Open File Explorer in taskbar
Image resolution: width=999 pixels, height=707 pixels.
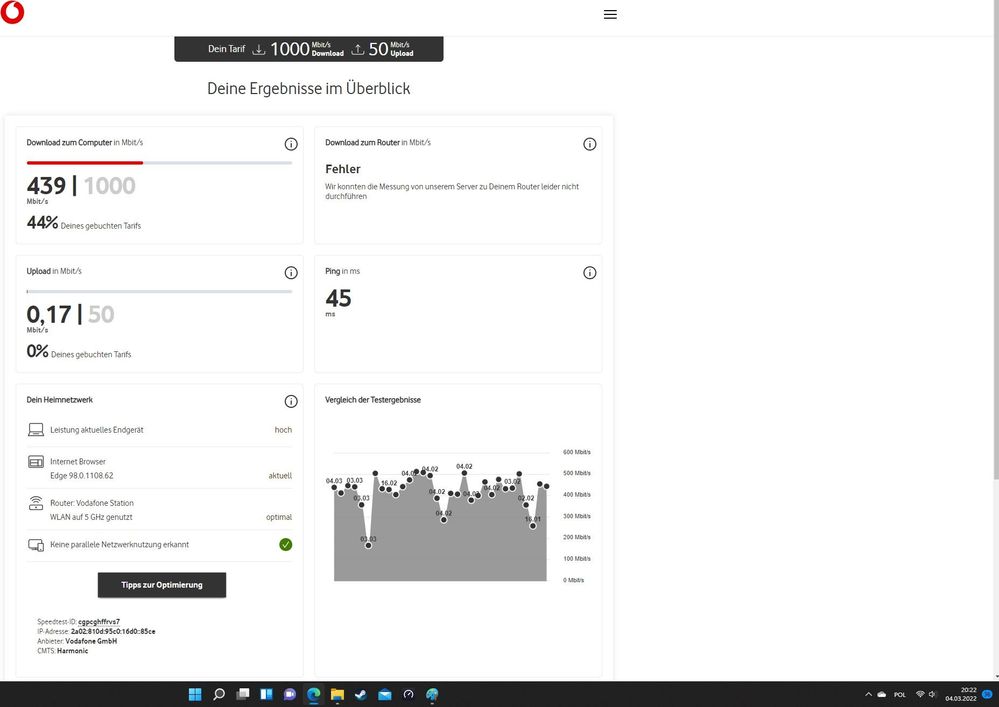[337, 694]
